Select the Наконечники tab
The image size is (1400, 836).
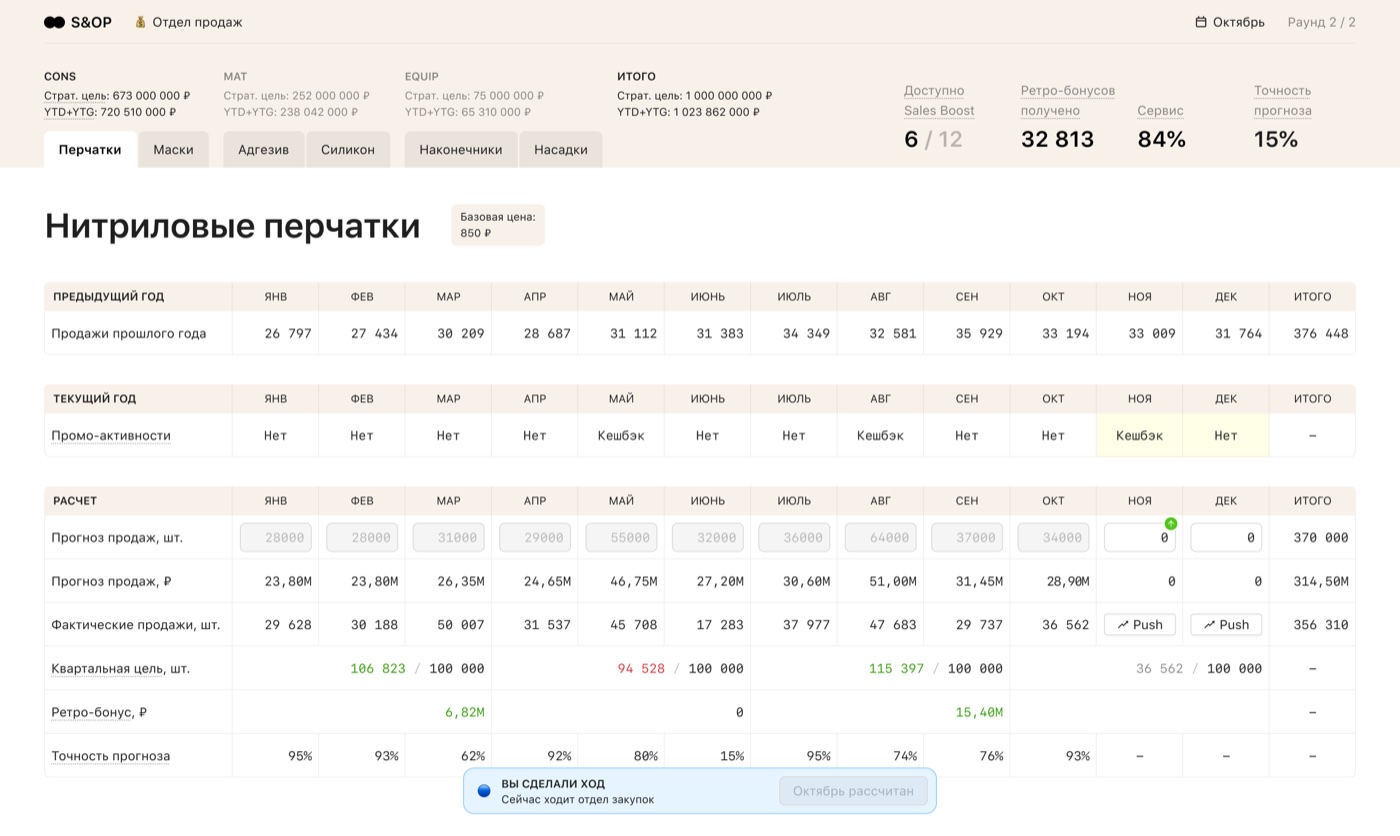pyautogui.click(x=461, y=150)
